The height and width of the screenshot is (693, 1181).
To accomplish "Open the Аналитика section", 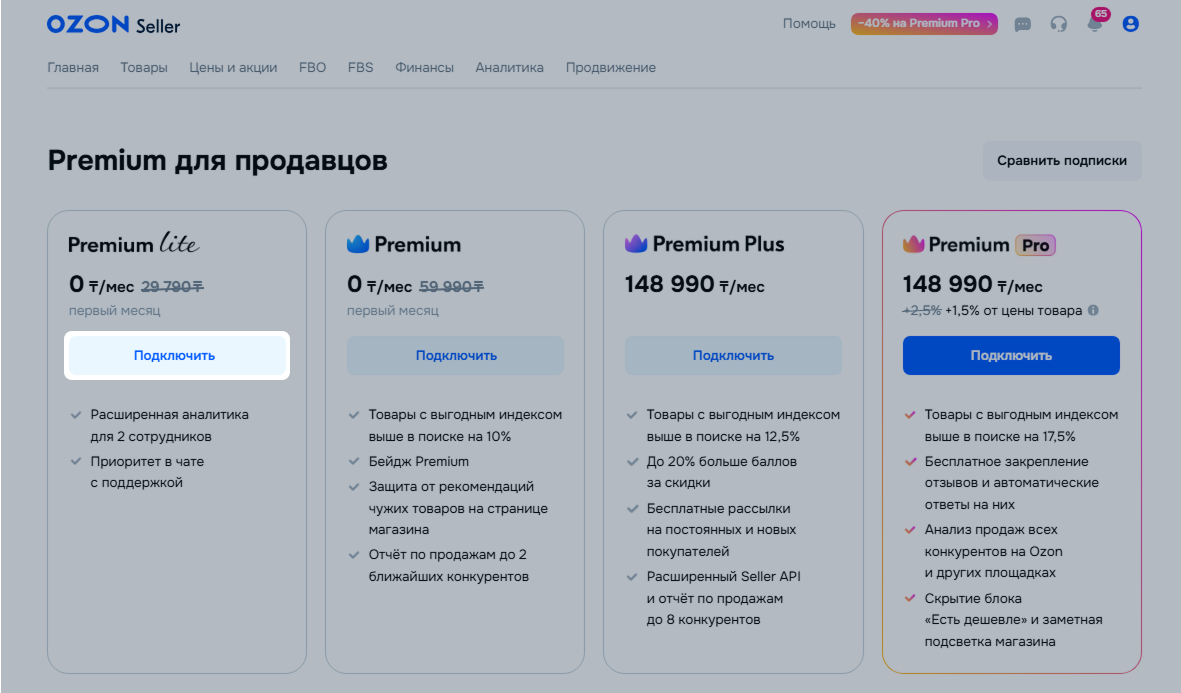I will pyautogui.click(x=509, y=68).
